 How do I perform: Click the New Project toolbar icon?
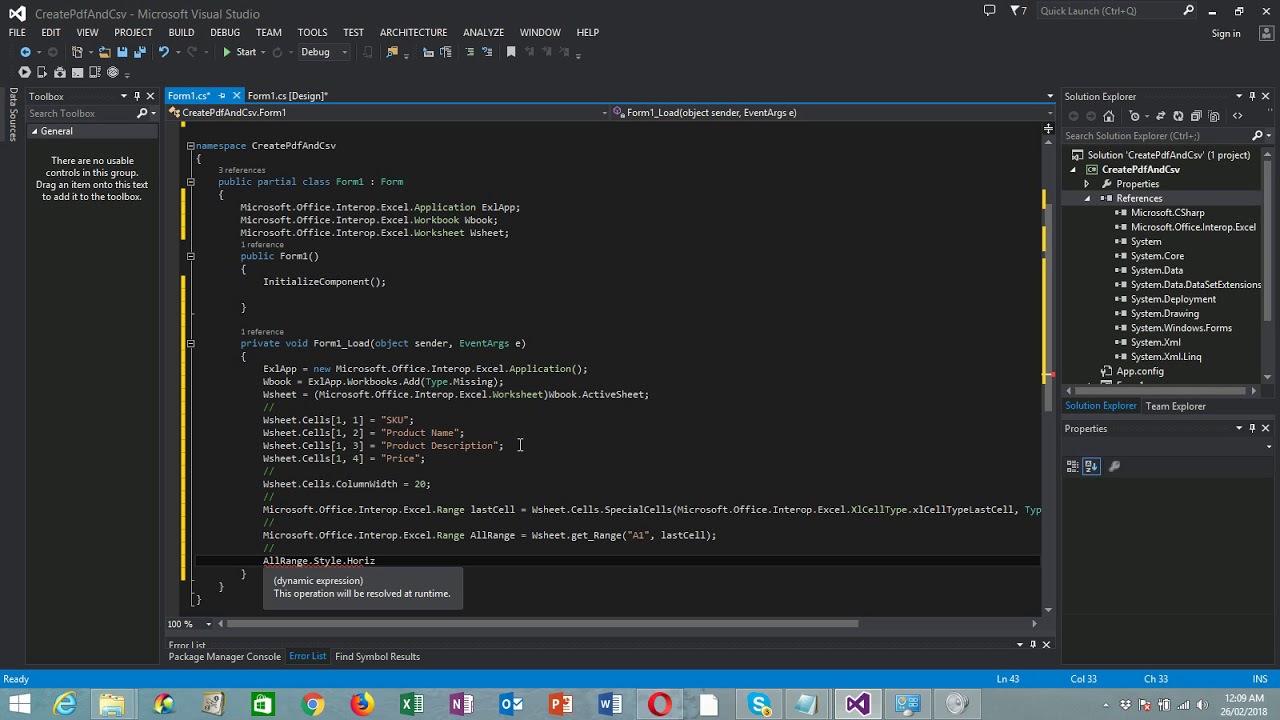[x=77, y=52]
